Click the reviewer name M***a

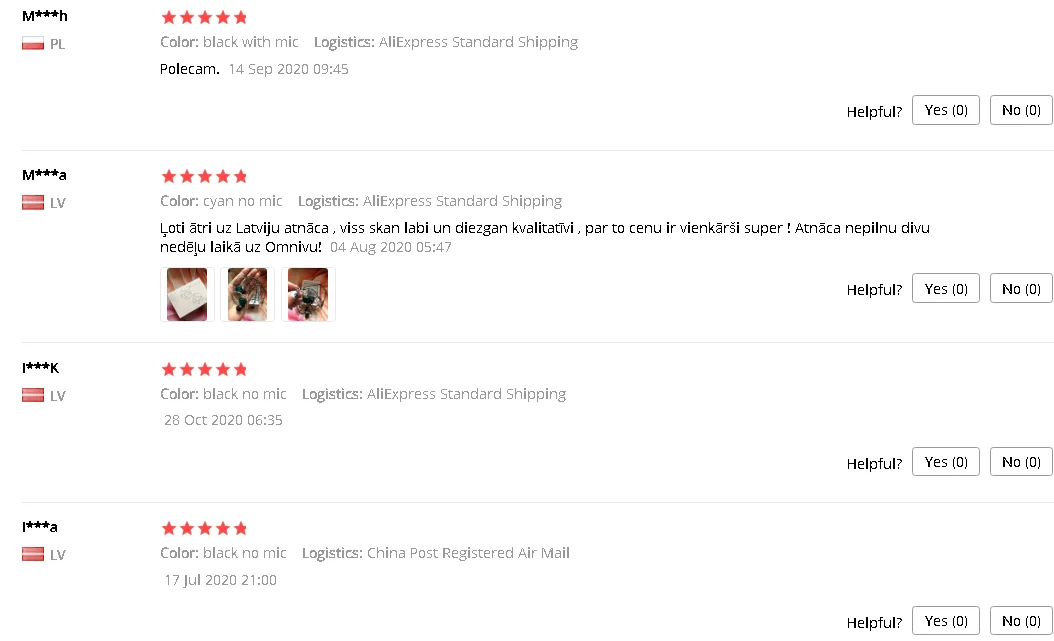click(44, 175)
